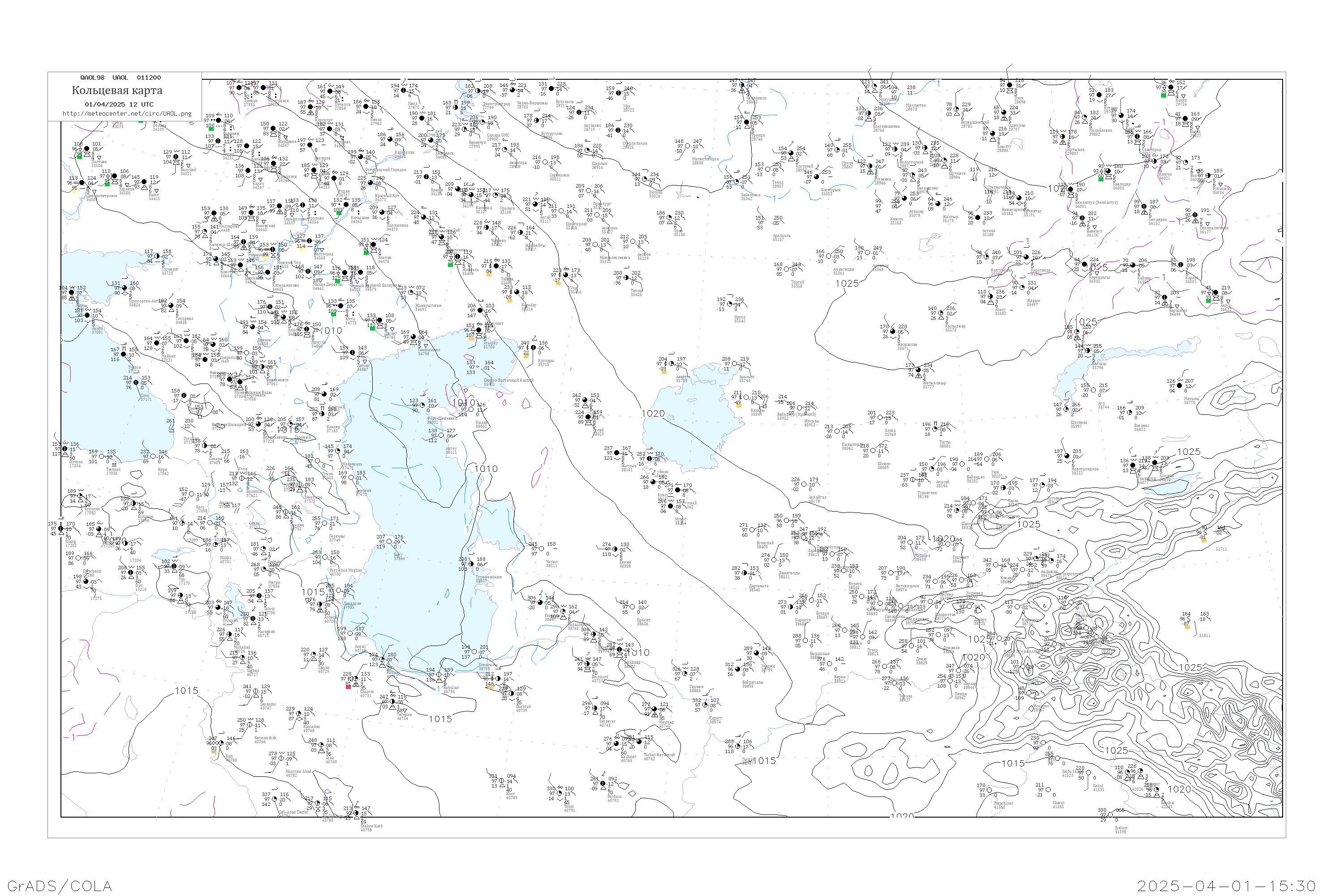
Task: Click the red square beside Ghazvin station
Action: [x=348, y=686]
